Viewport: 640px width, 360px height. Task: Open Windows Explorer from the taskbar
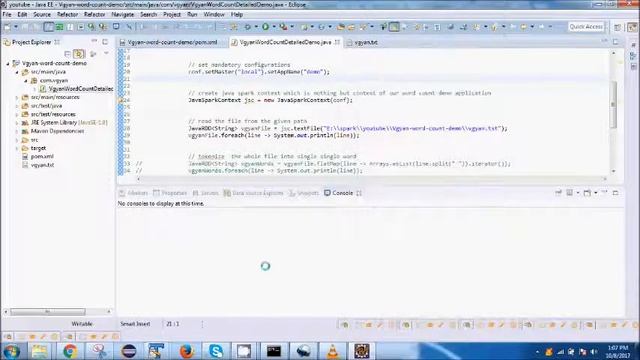click(x=40, y=351)
